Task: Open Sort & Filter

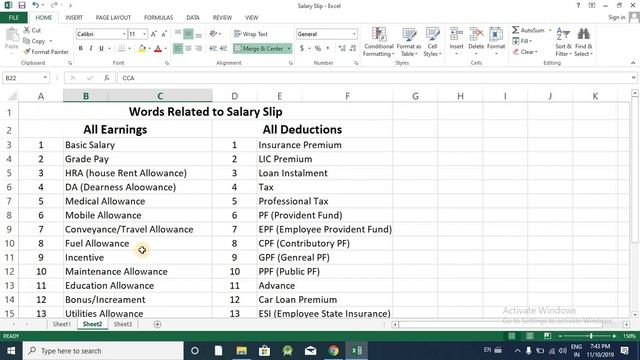Action: click(563, 42)
